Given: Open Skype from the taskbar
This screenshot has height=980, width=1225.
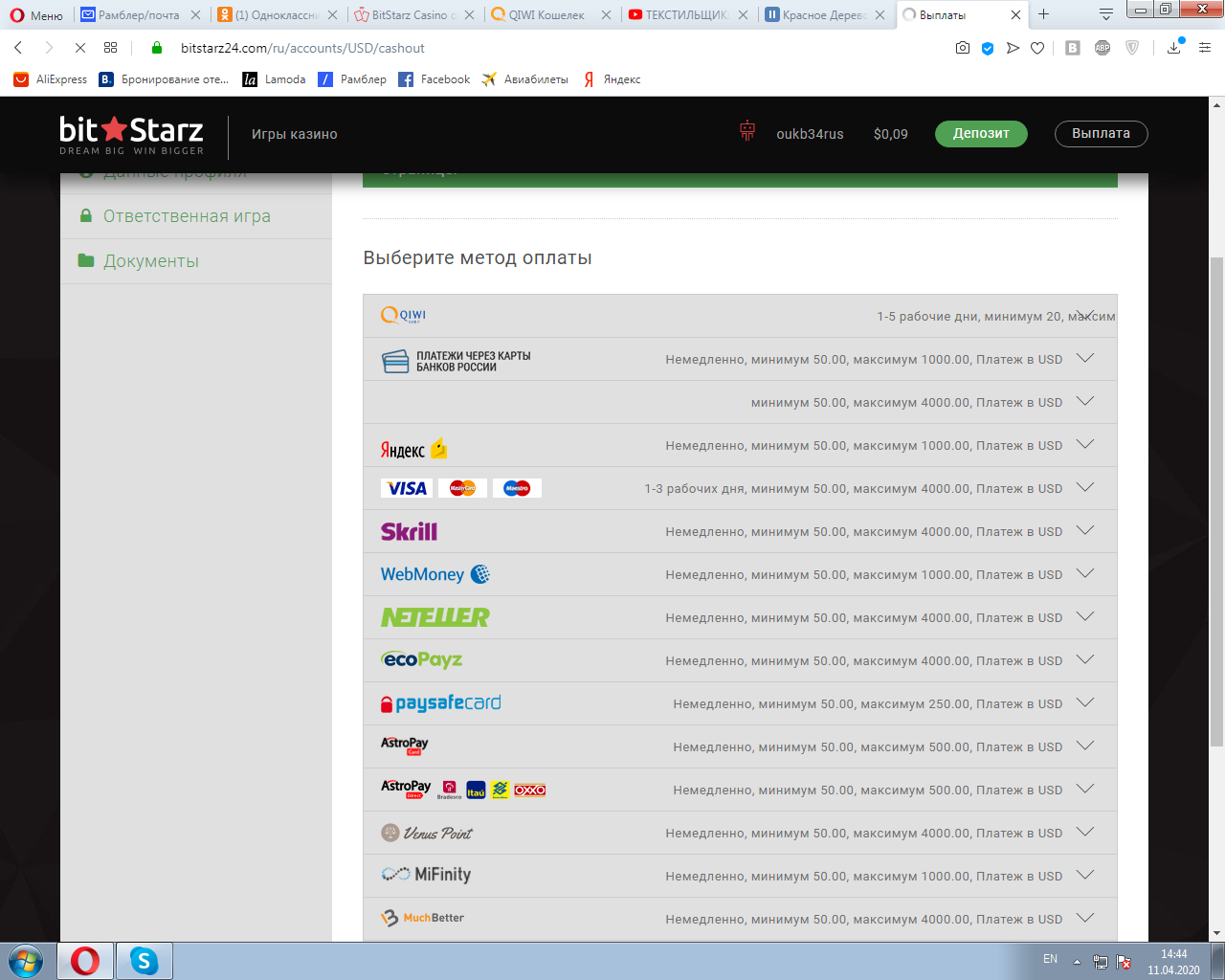Looking at the screenshot, I should coord(144,960).
